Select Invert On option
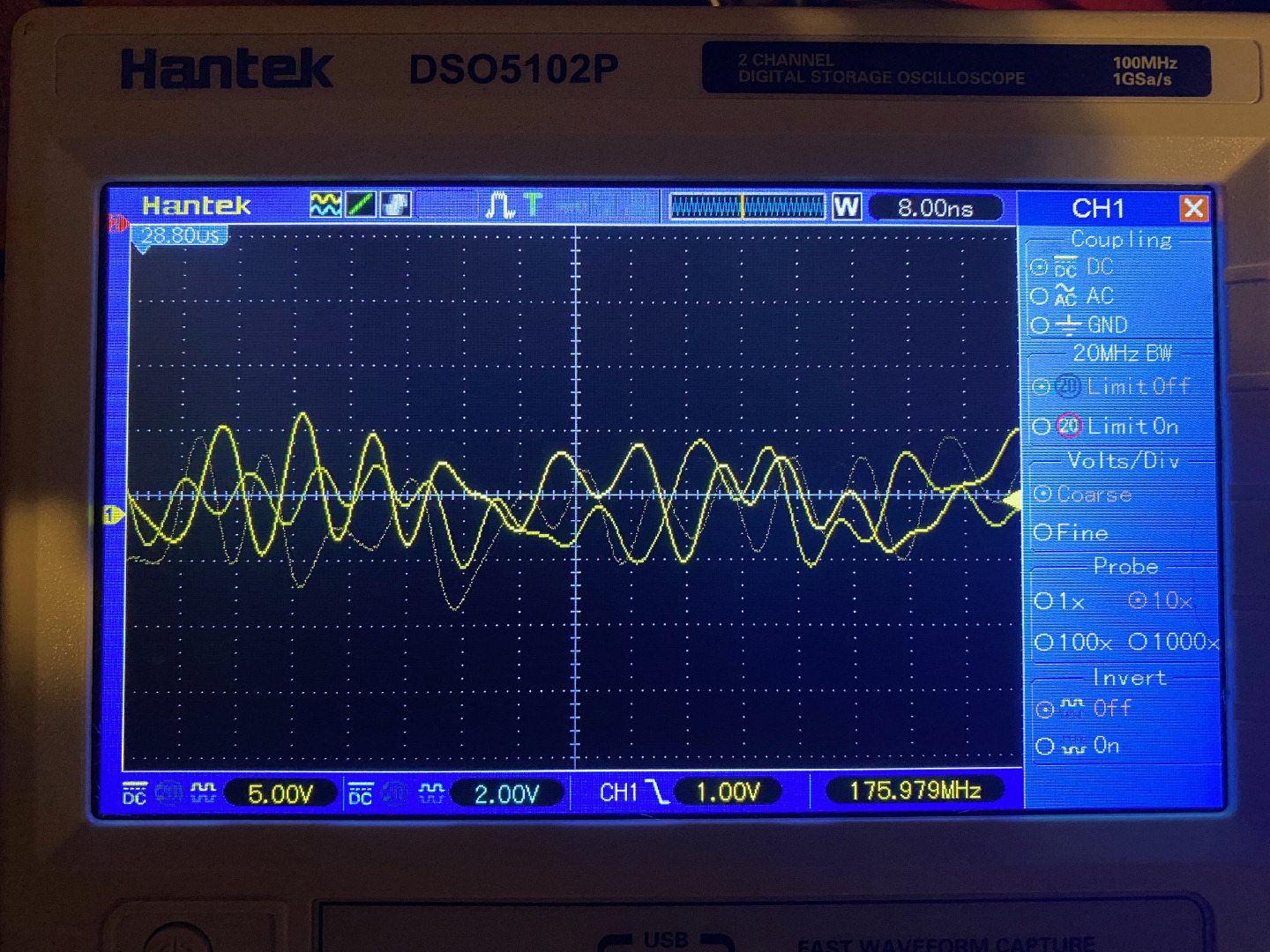1270x952 pixels. pyautogui.click(x=1045, y=747)
